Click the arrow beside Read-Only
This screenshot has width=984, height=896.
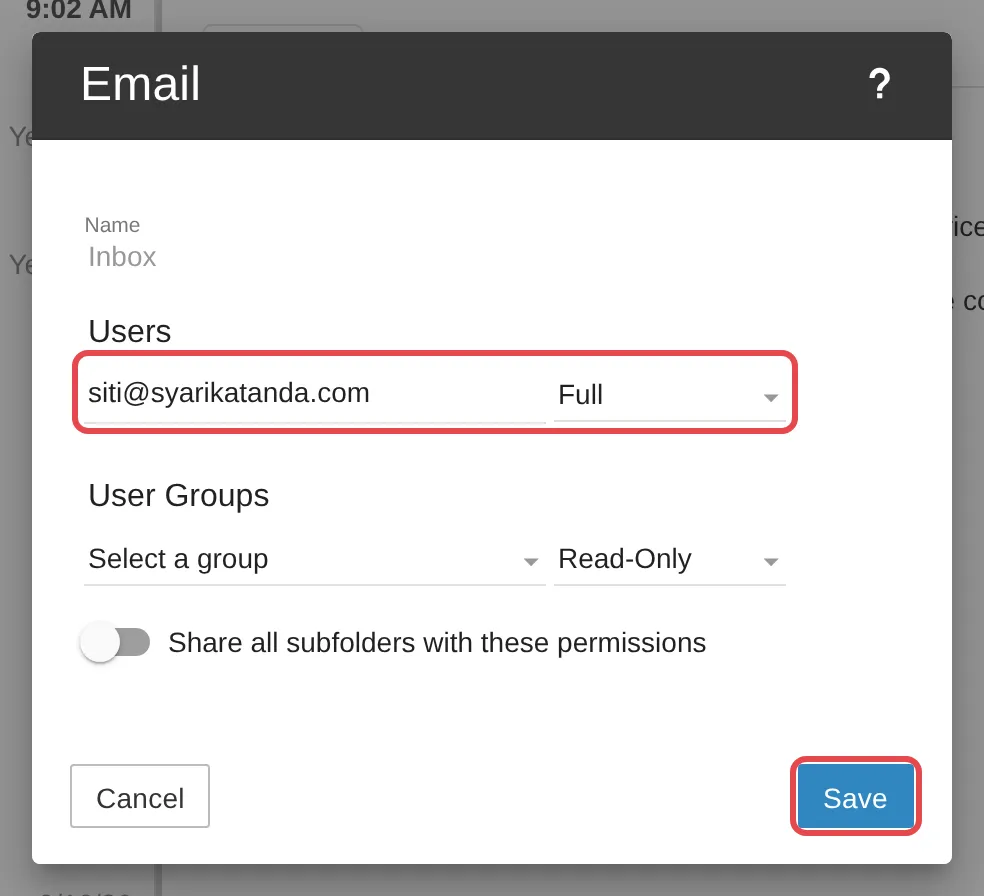tap(771, 562)
